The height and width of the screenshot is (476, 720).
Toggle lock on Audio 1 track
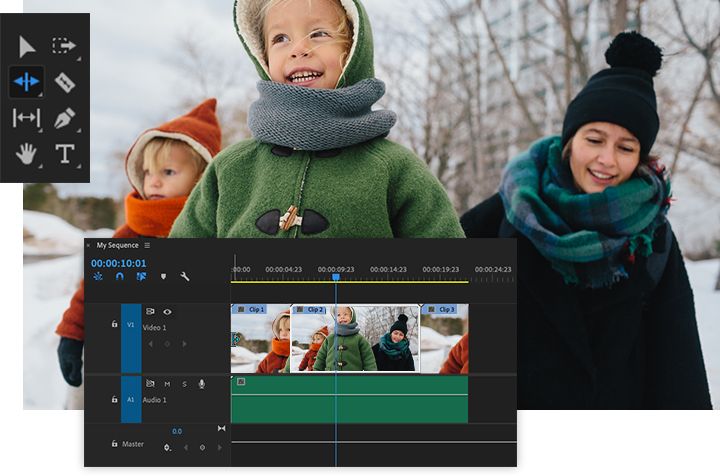114,399
